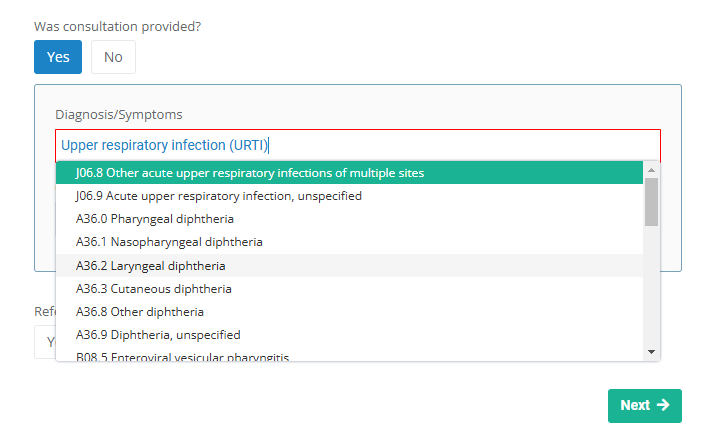This screenshot has width=707, height=438.
Task: Click the Was consultation provided label
Action: tap(118, 26)
